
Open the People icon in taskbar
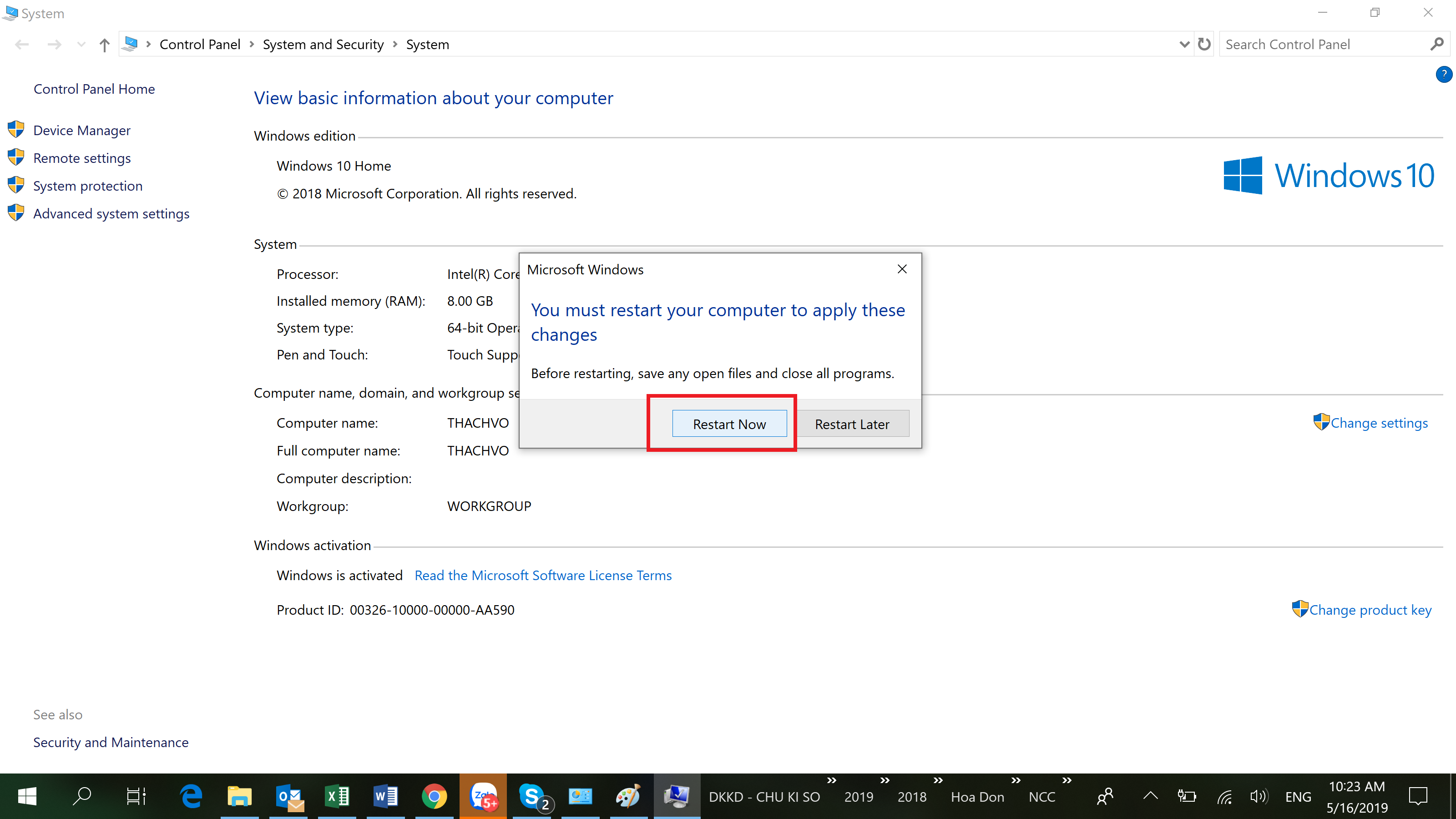coord(1105,796)
